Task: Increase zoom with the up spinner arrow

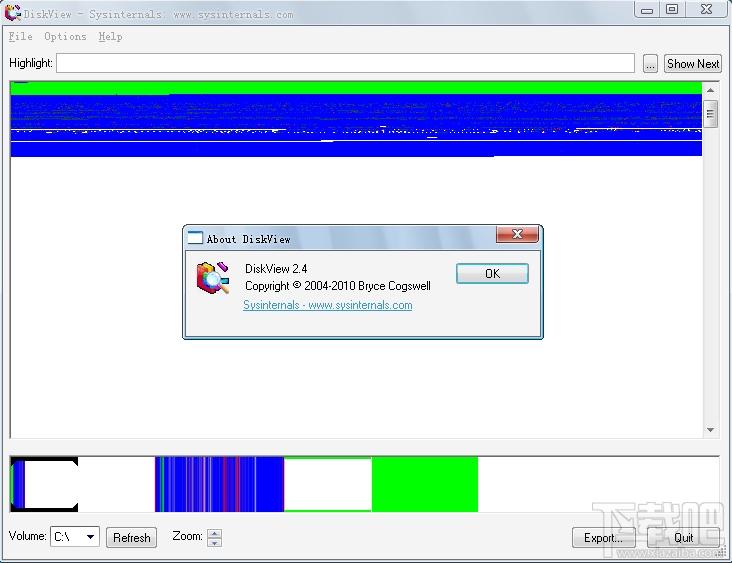Action: [x=215, y=533]
